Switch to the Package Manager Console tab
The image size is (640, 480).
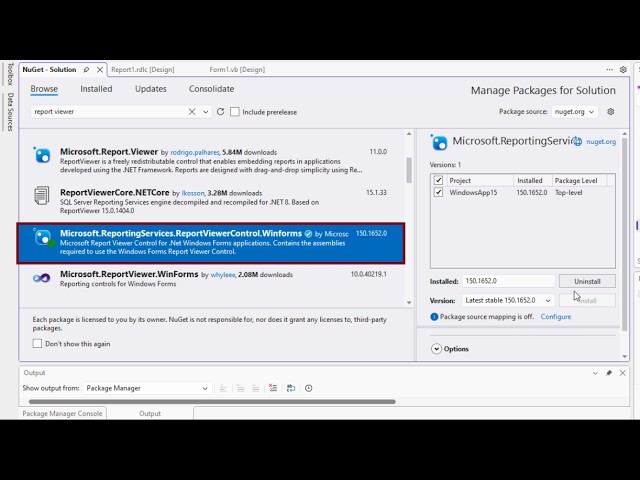click(x=62, y=413)
